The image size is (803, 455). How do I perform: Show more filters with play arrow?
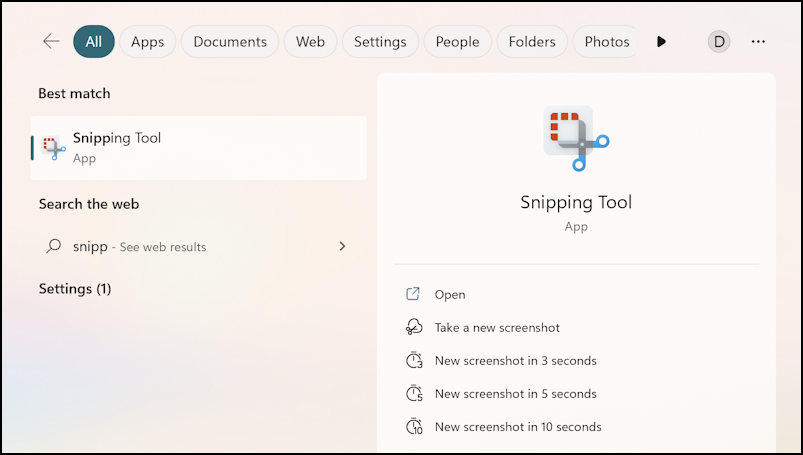661,42
